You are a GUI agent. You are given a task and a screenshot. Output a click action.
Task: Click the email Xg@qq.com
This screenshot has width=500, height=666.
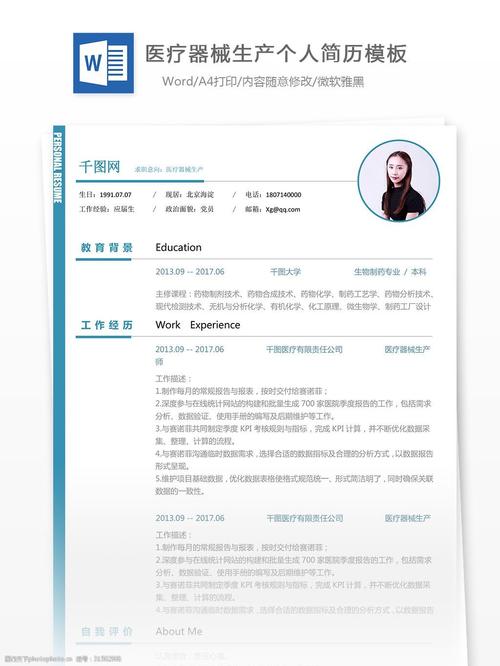[x=283, y=209]
